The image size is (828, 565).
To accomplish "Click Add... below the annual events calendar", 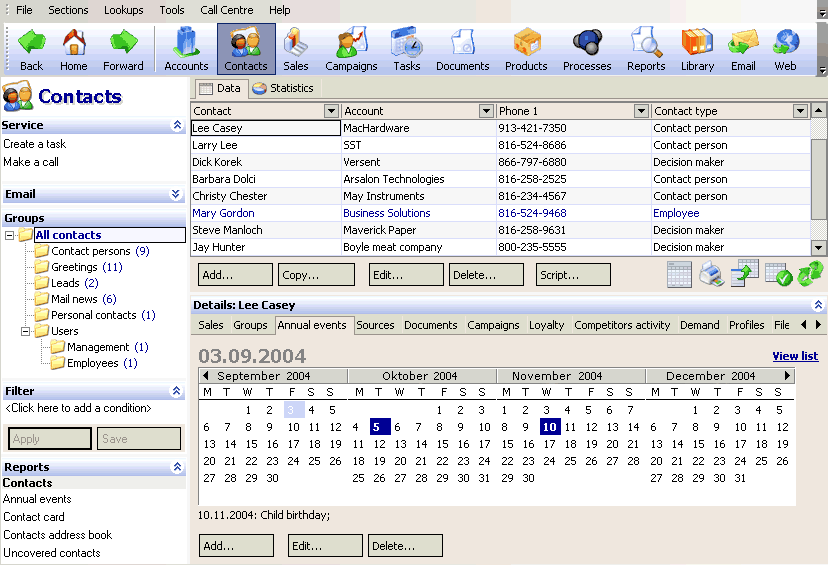I will coord(237,546).
